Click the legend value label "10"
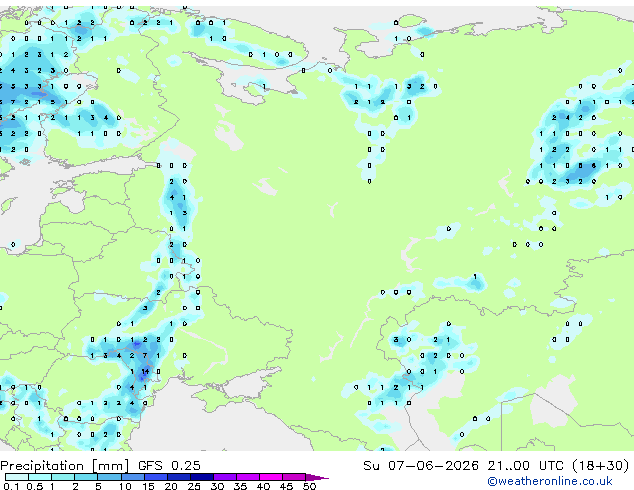The image size is (634, 490). 125,486
